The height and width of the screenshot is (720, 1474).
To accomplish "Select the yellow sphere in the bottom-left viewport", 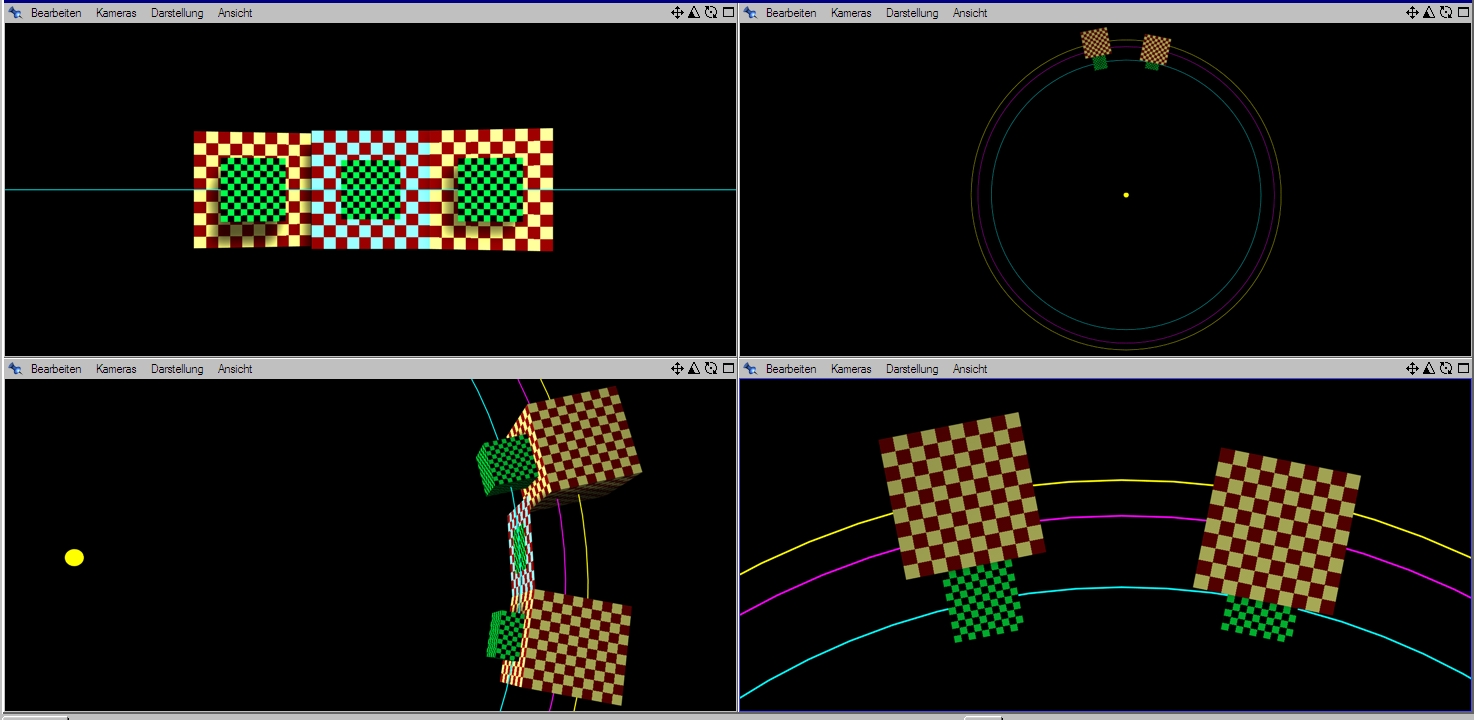I will coord(74,558).
